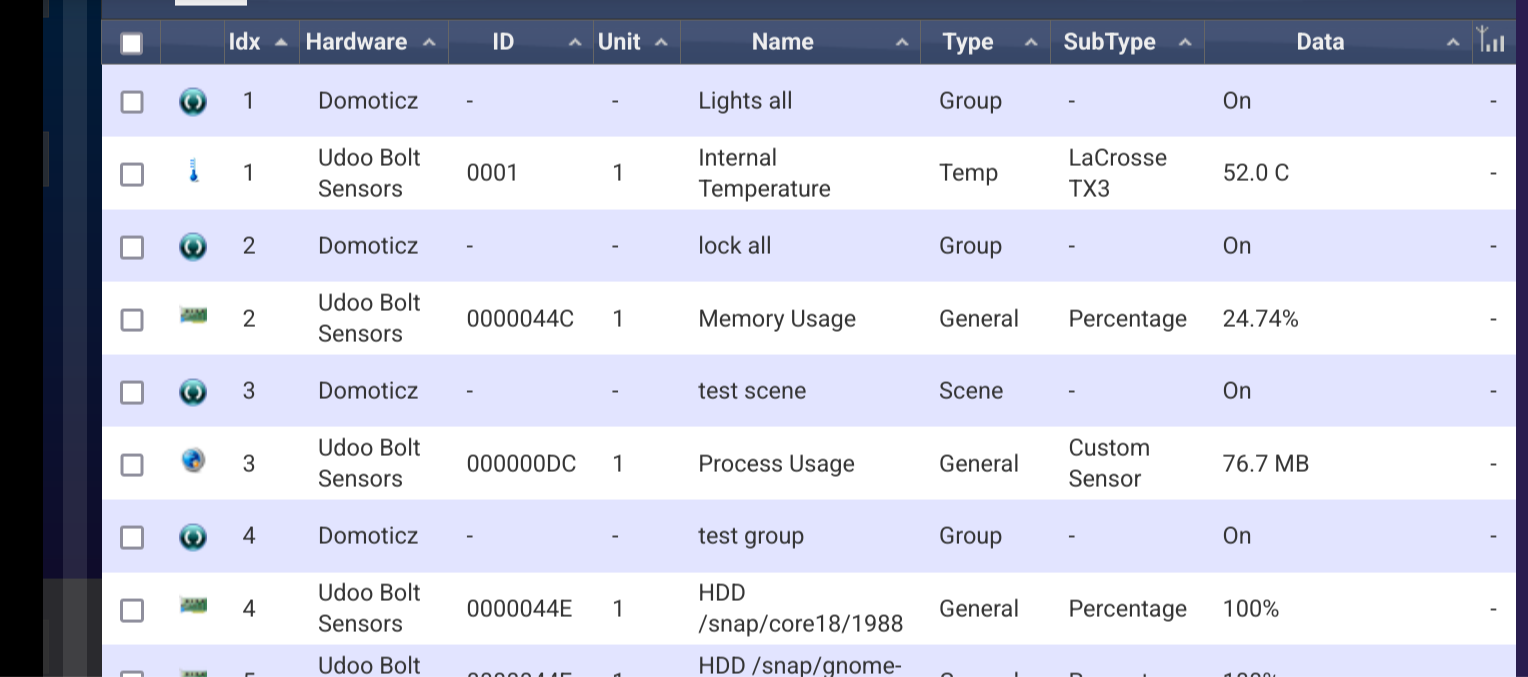The width and height of the screenshot is (1528, 677).
Task: Select the 'lock all' name cell
Action: 735,246
